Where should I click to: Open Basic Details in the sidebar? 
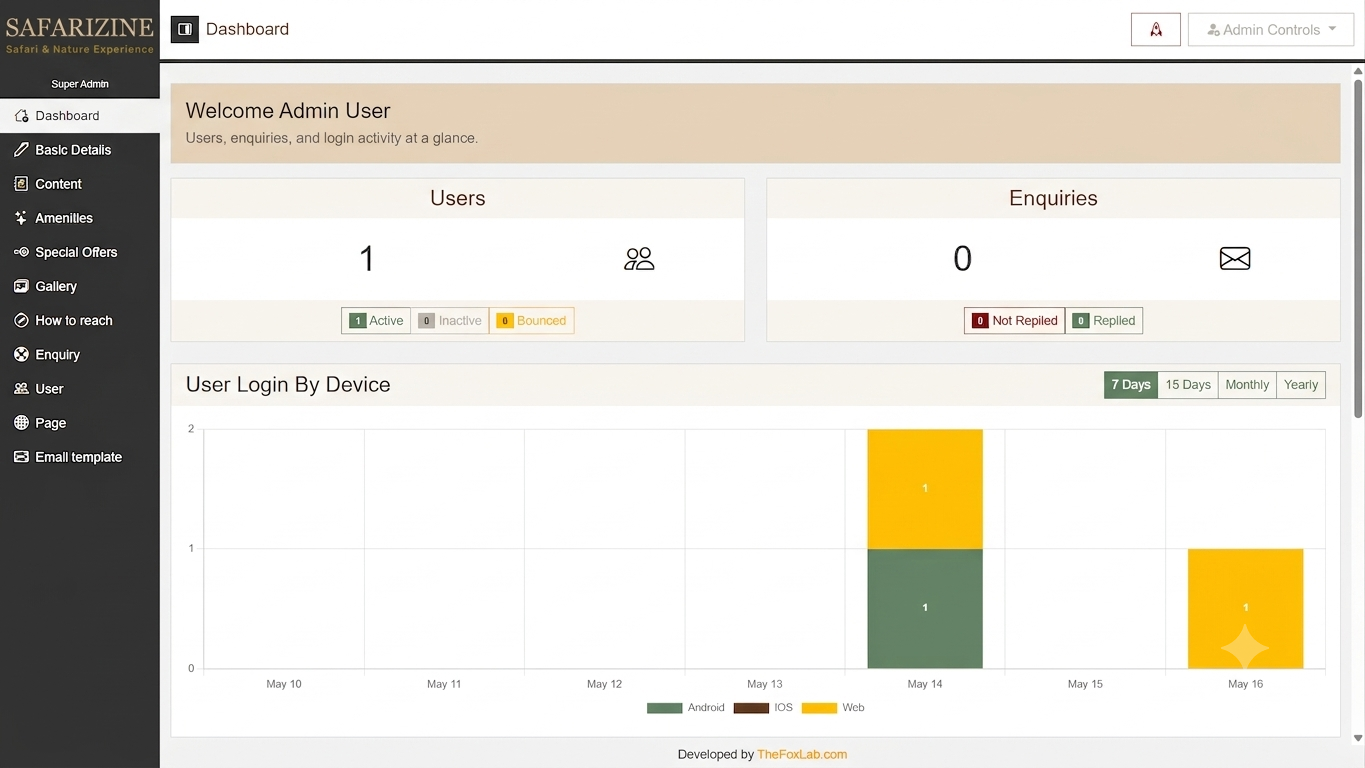click(80, 150)
